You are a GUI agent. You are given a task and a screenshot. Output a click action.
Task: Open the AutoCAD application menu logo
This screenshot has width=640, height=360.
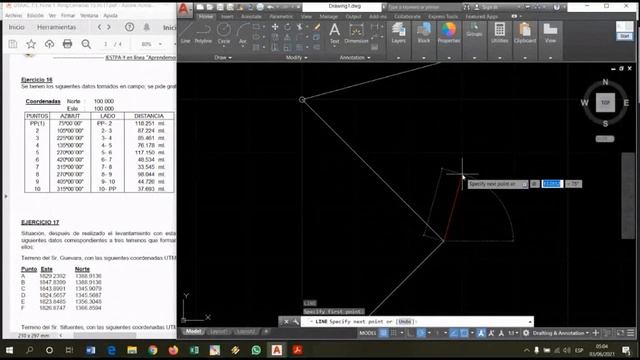pos(184,9)
